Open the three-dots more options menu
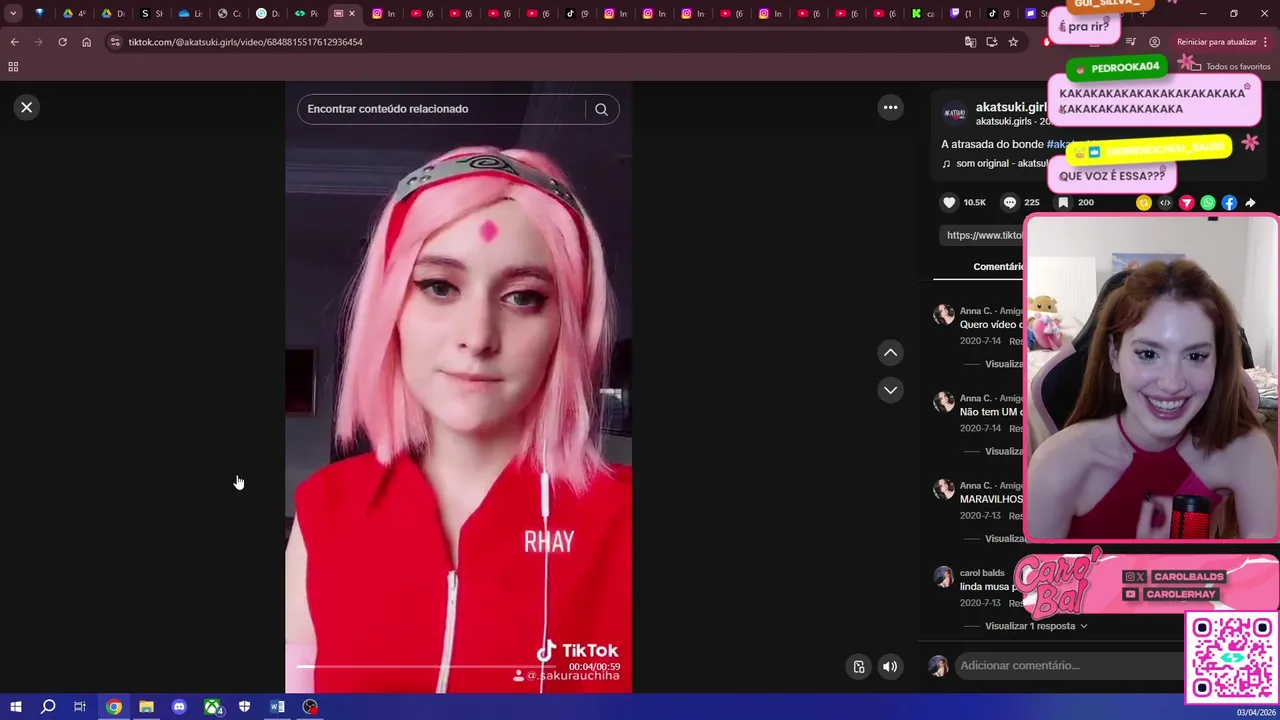Viewport: 1280px width, 720px height. (x=890, y=107)
